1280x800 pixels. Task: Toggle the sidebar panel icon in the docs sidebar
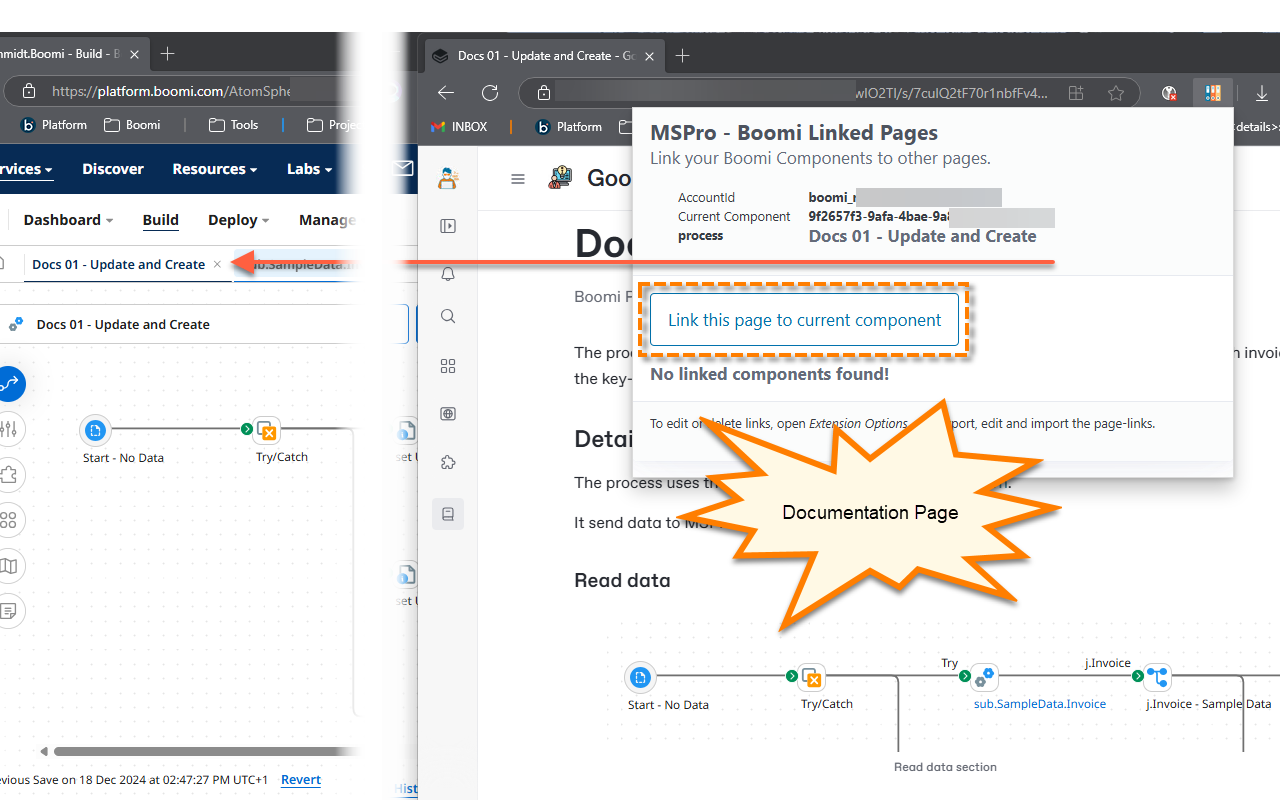coord(448,226)
